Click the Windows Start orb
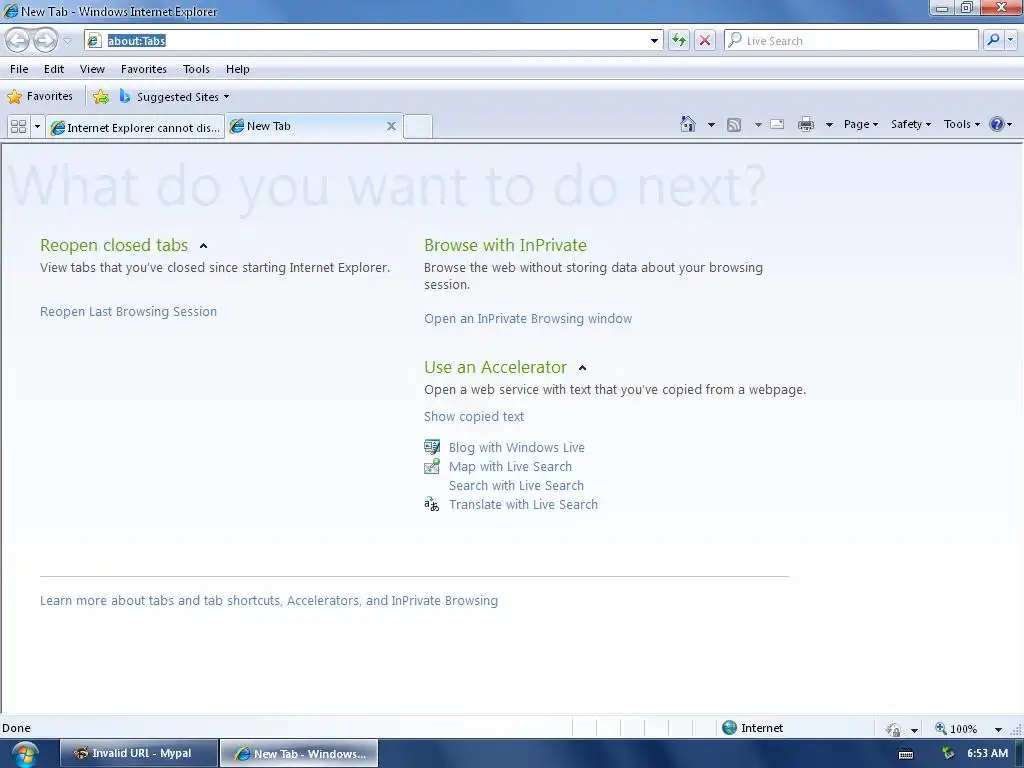The image size is (1024, 768). pyautogui.click(x=25, y=754)
